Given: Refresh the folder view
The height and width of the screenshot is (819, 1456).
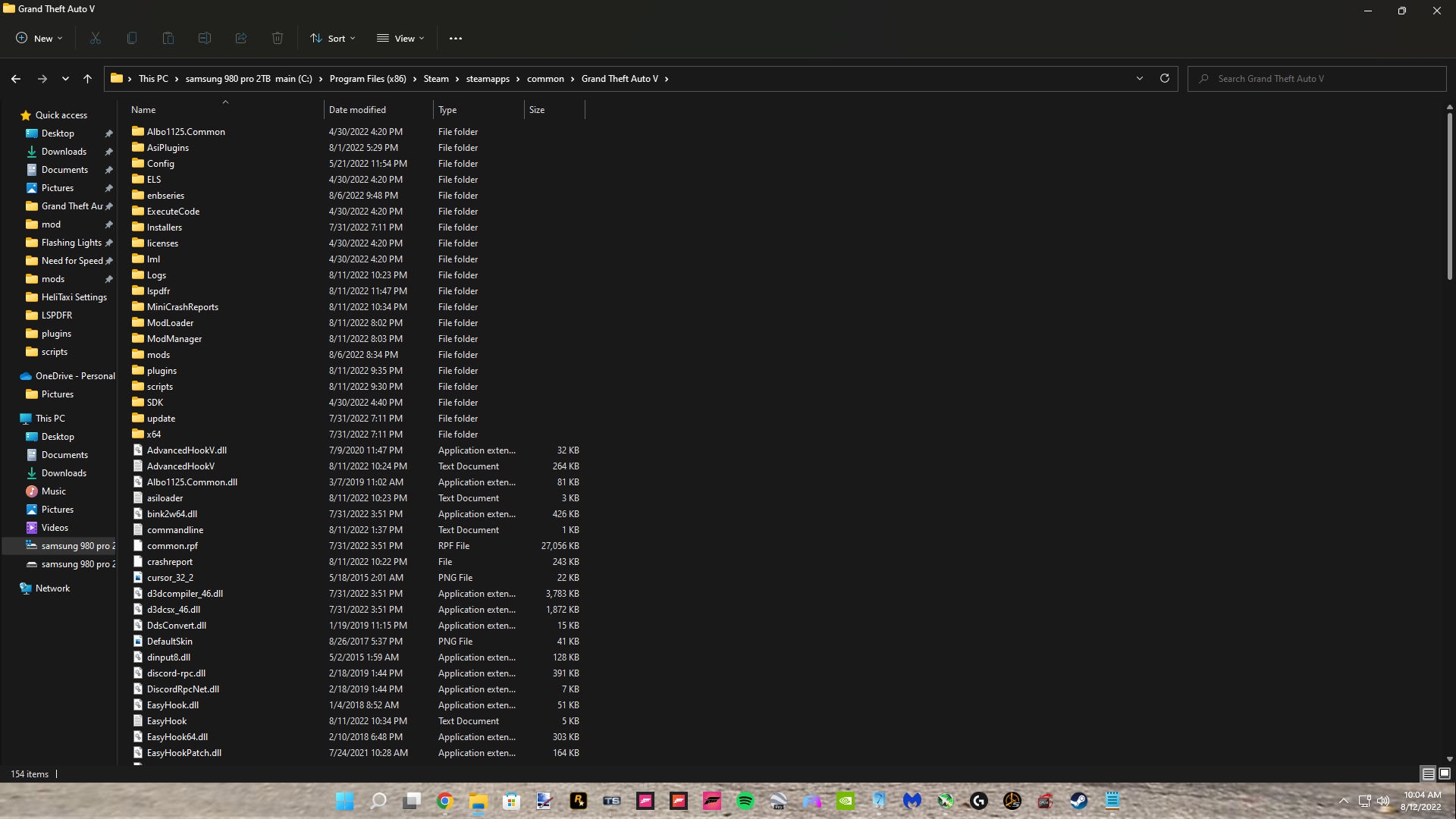Looking at the screenshot, I should point(1165,78).
